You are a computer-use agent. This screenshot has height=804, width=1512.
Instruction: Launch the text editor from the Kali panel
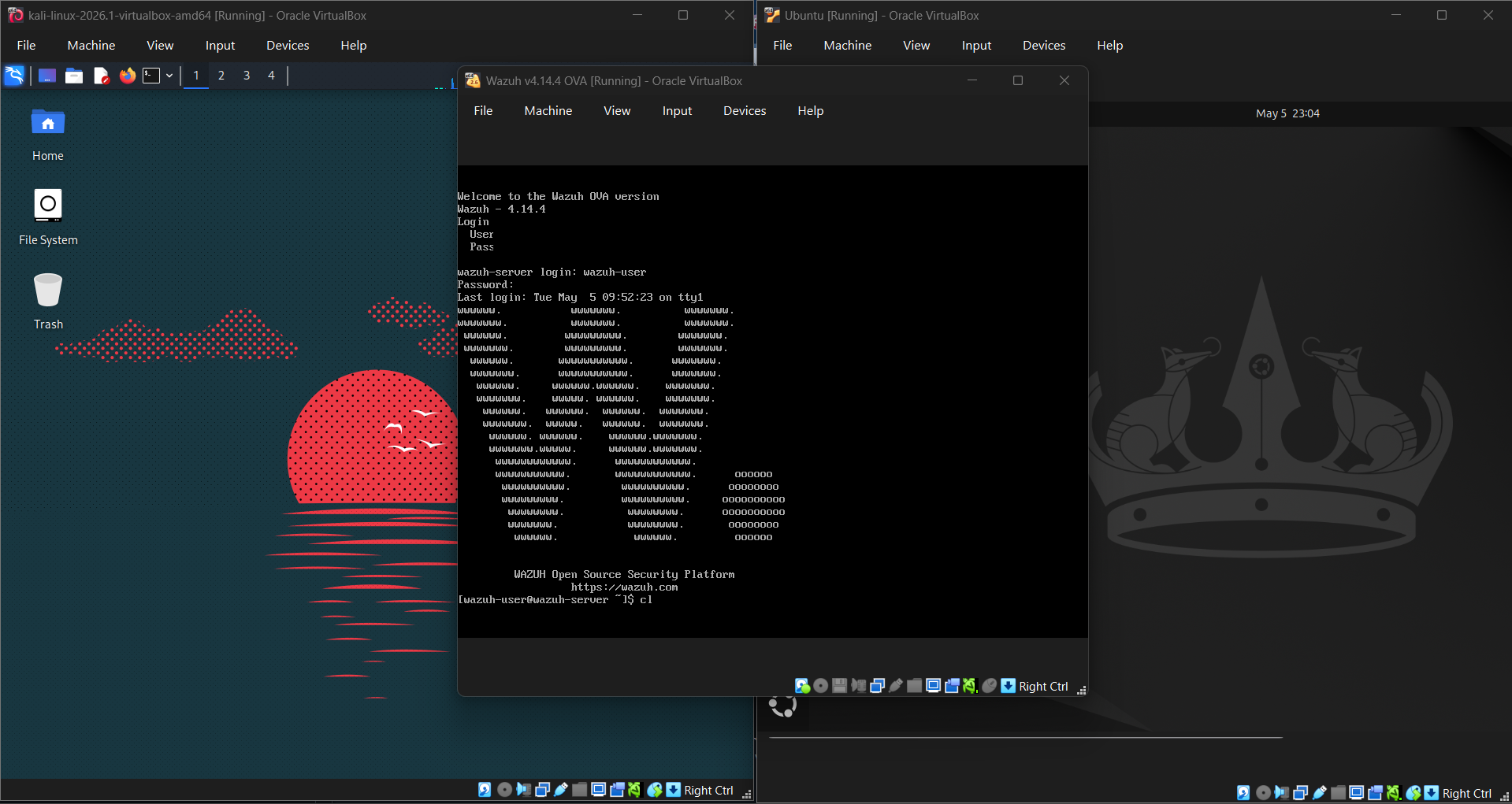tap(101, 76)
